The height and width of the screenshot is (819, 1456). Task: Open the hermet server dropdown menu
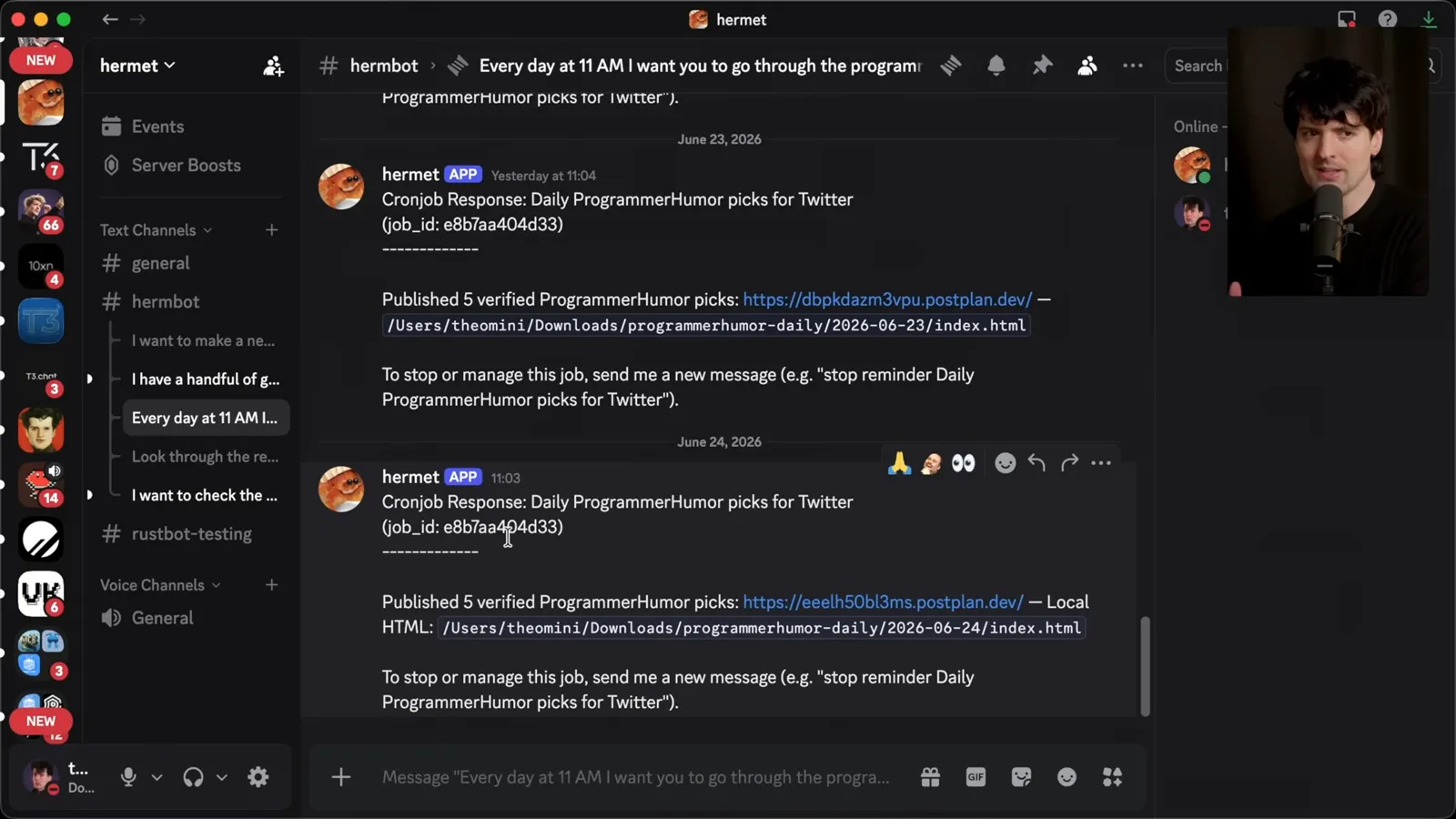(x=137, y=66)
